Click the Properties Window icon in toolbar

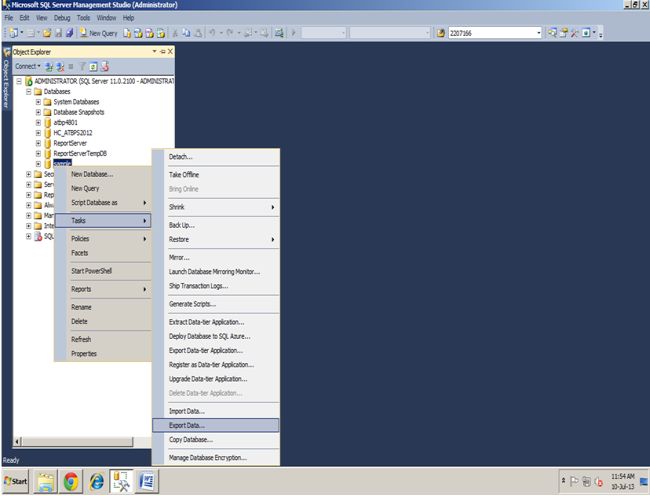563,33
